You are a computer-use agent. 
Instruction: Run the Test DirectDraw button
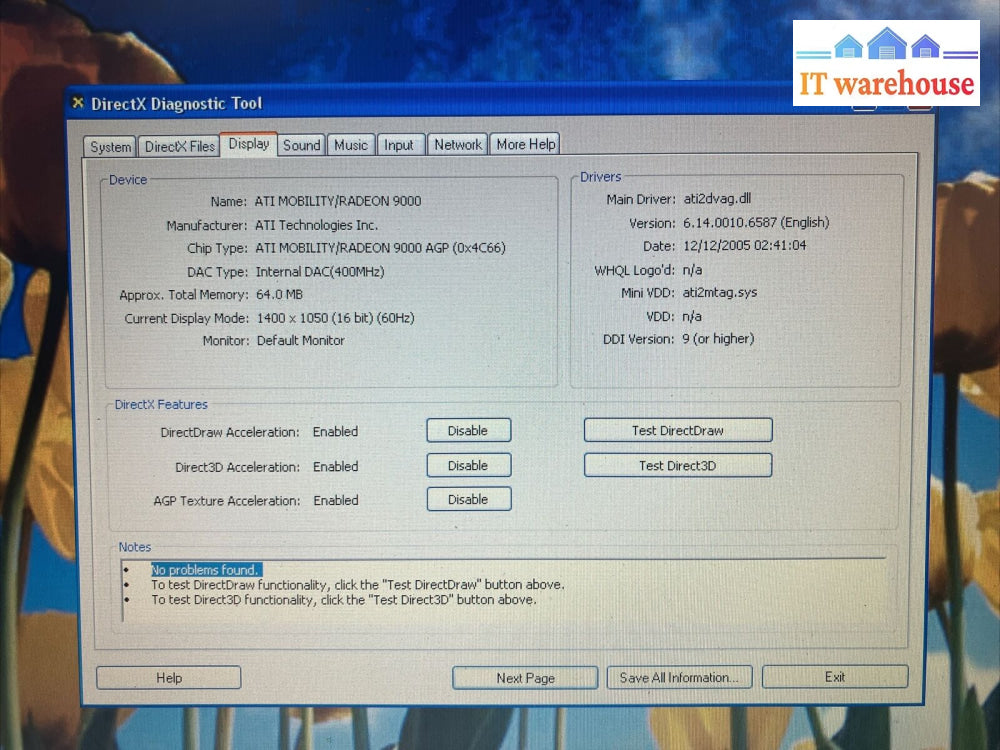[677, 431]
